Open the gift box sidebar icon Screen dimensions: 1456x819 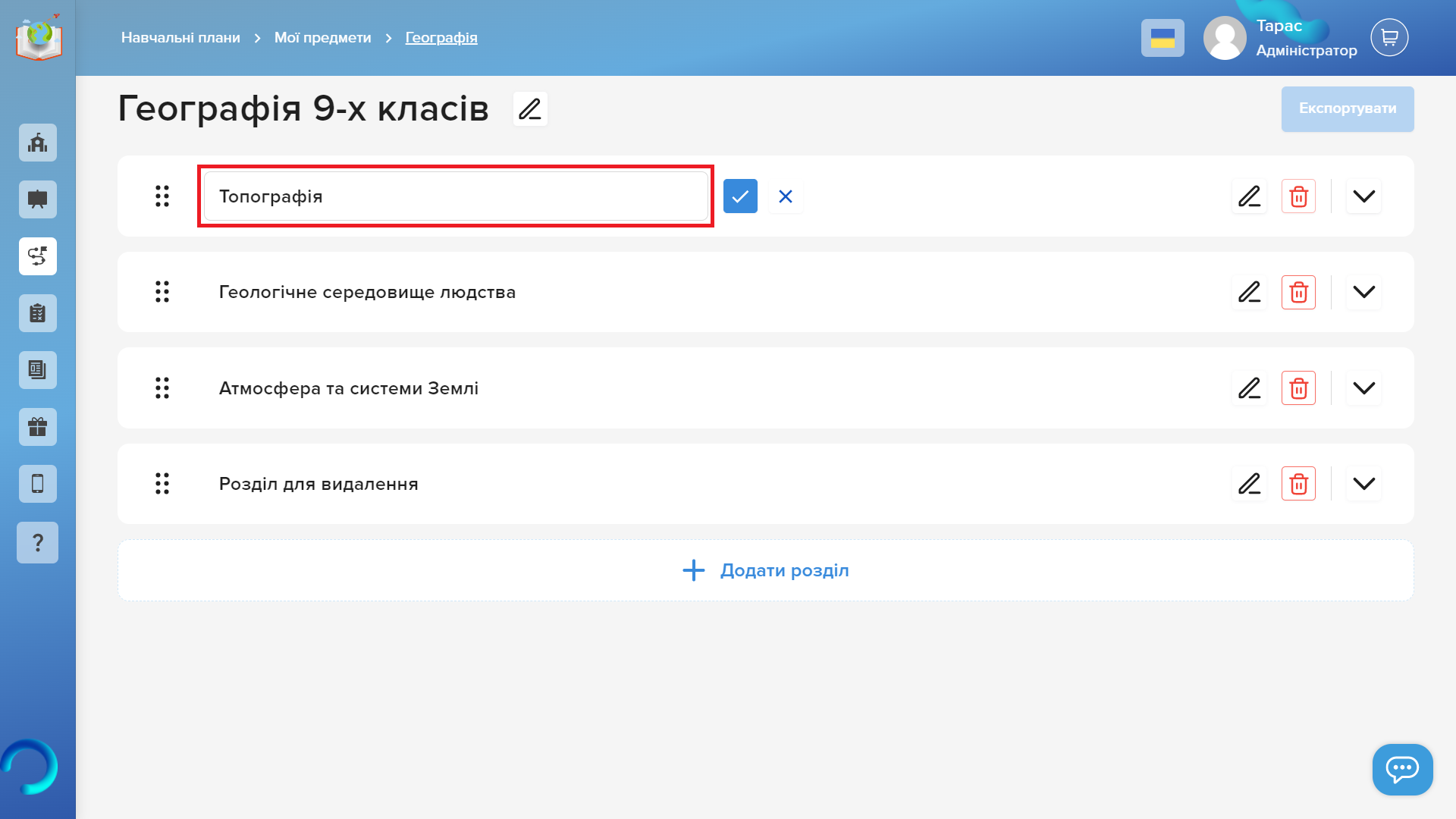[x=38, y=427]
